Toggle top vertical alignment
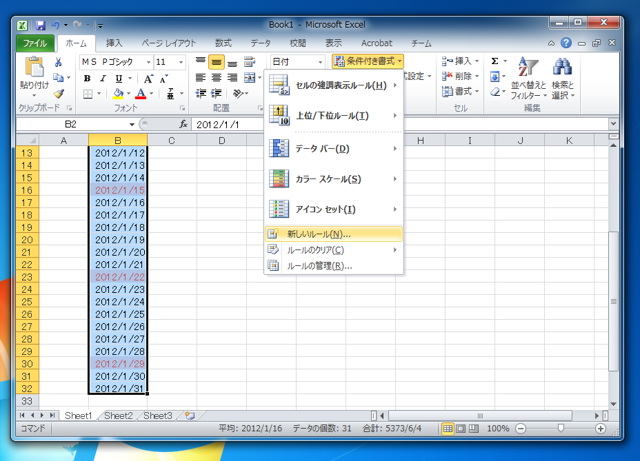 pyautogui.click(x=200, y=62)
